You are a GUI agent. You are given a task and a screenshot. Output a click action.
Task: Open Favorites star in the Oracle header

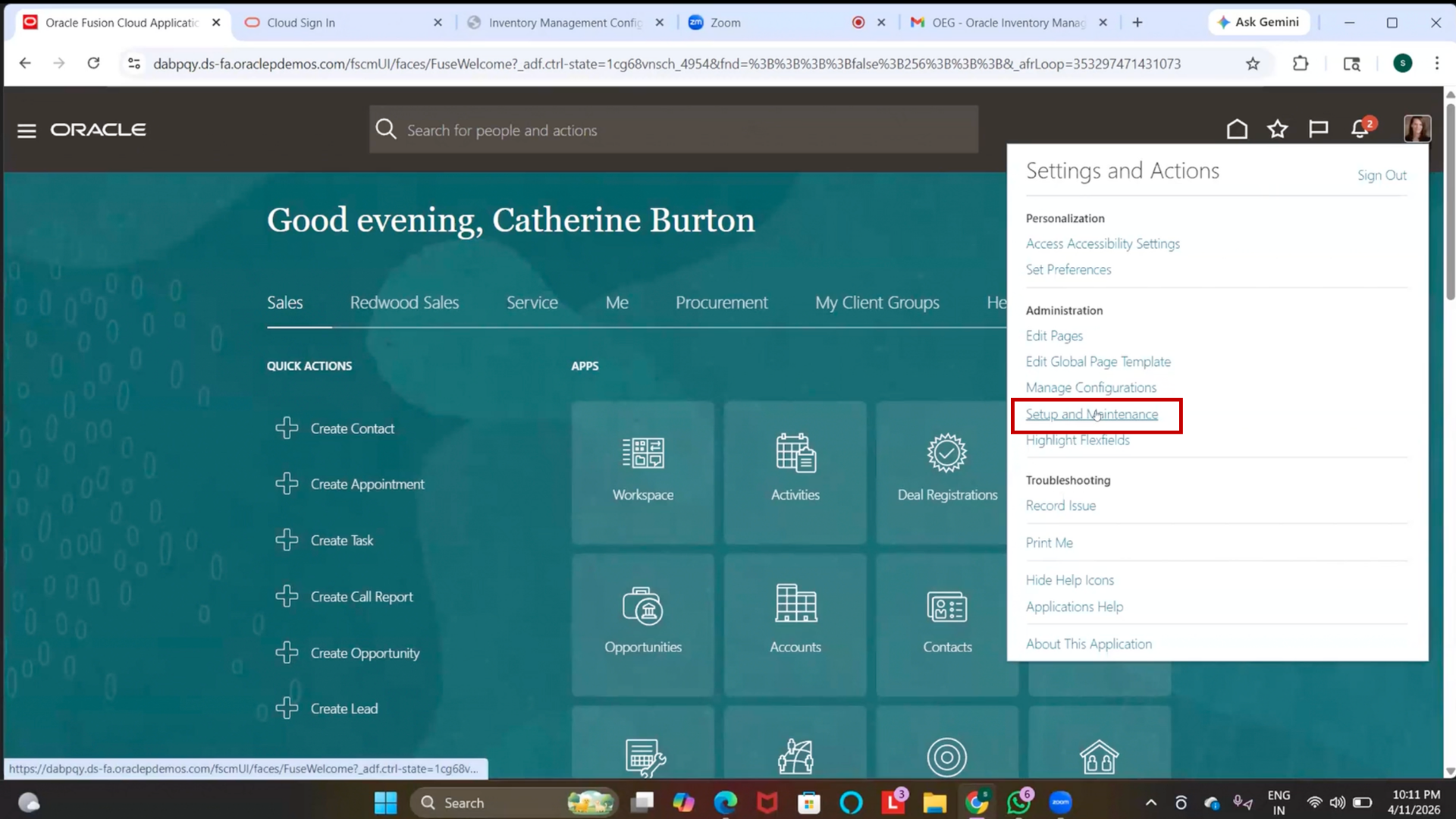pyautogui.click(x=1278, y=130)
